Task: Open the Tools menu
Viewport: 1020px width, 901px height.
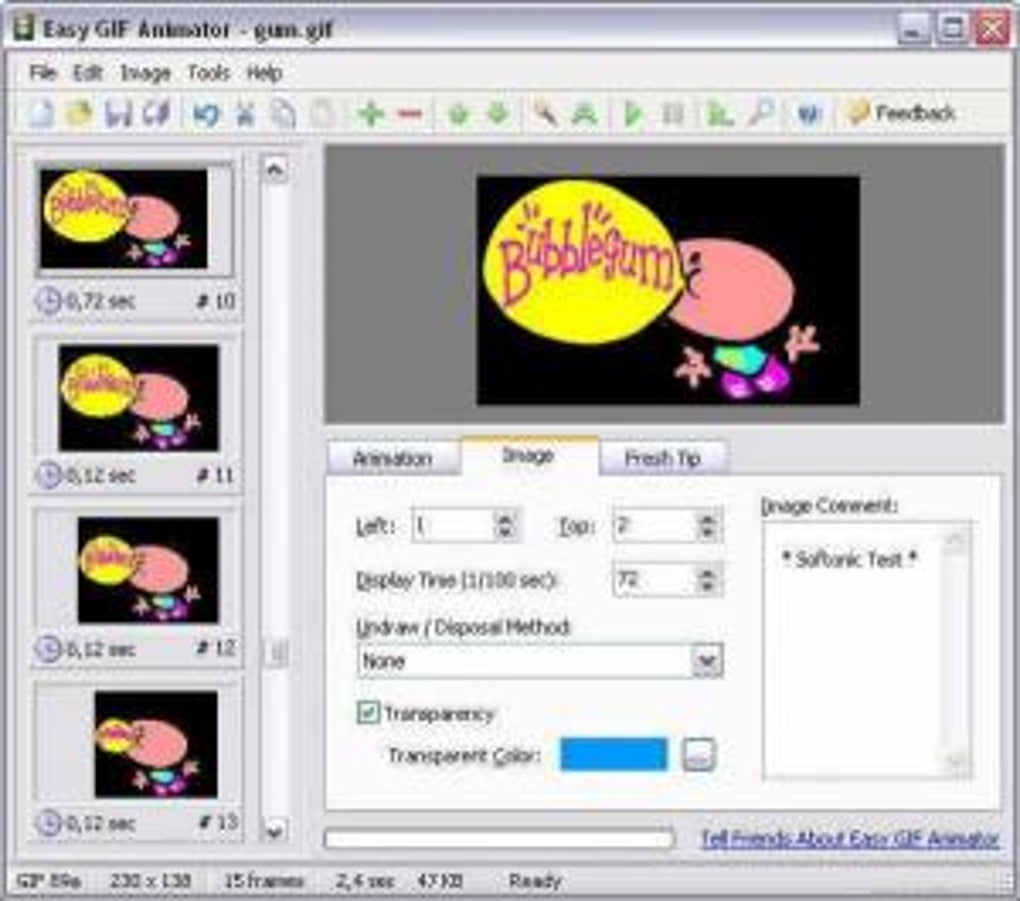Action: (x=209, y=72)
